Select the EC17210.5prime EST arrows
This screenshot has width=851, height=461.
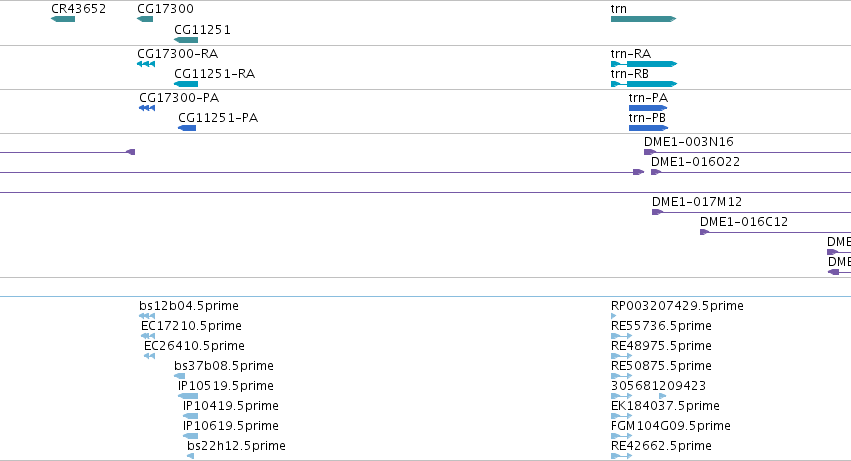tap(148, 336)
